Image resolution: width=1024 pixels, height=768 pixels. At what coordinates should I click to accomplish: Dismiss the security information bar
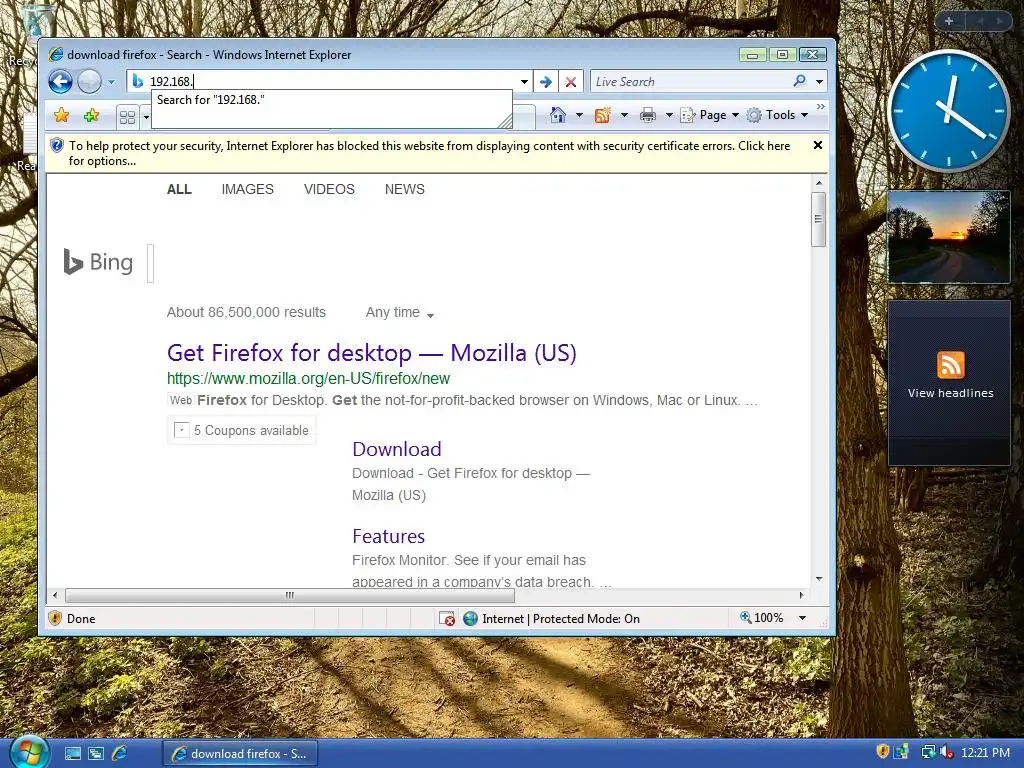point(818,146)
